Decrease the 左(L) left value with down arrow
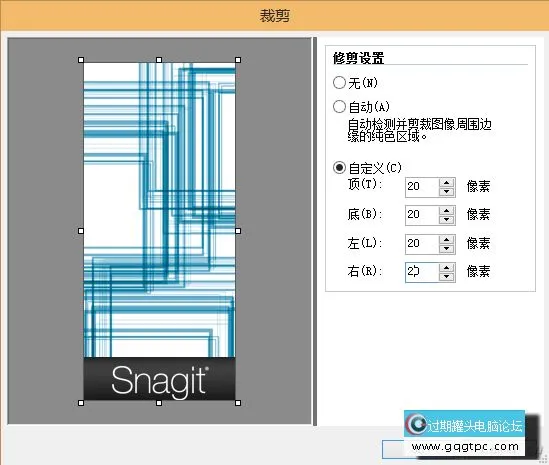 446,248
